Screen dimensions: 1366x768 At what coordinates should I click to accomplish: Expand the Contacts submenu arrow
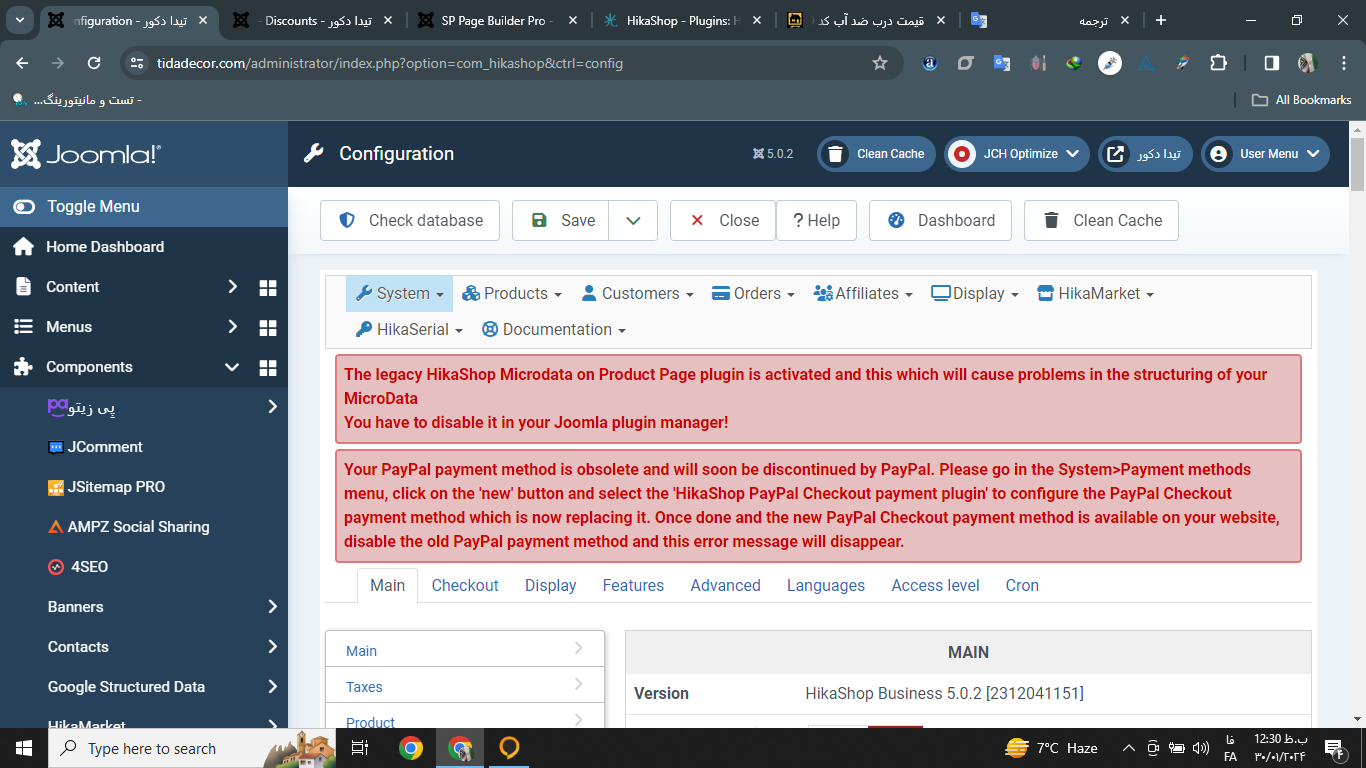click(x=272, y=647)
